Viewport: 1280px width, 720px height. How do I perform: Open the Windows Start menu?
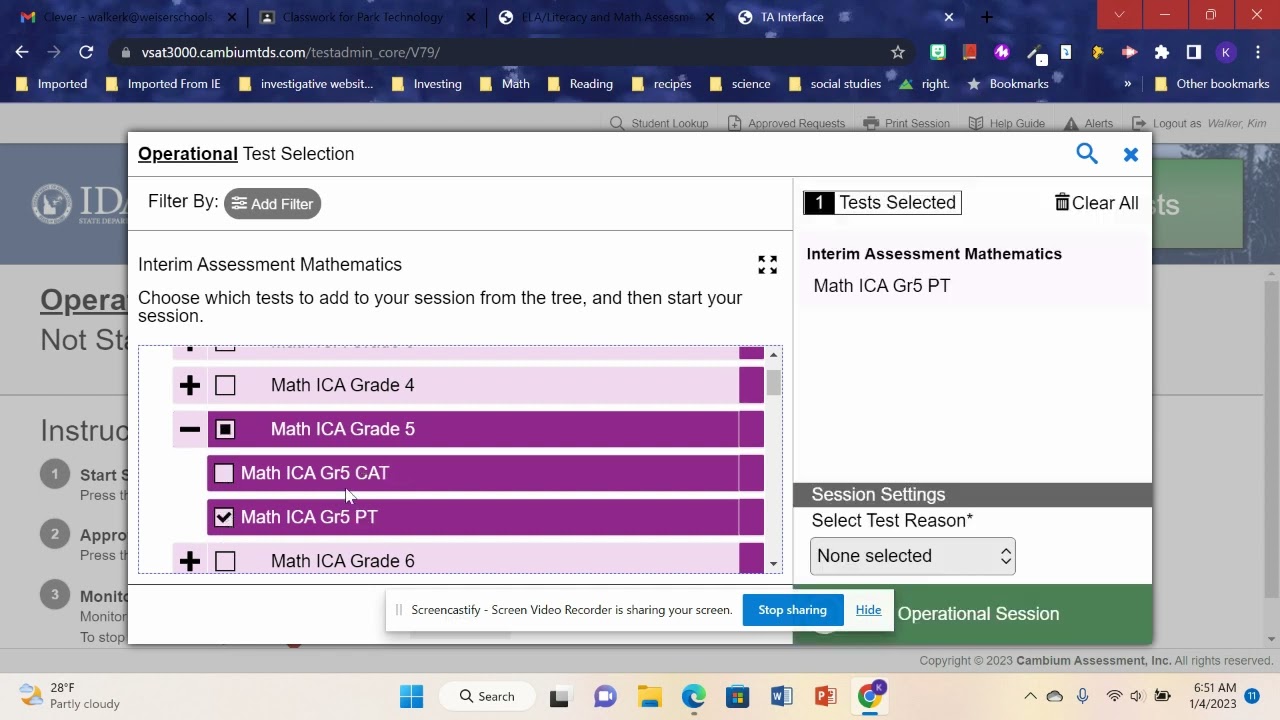pos(411,696)
